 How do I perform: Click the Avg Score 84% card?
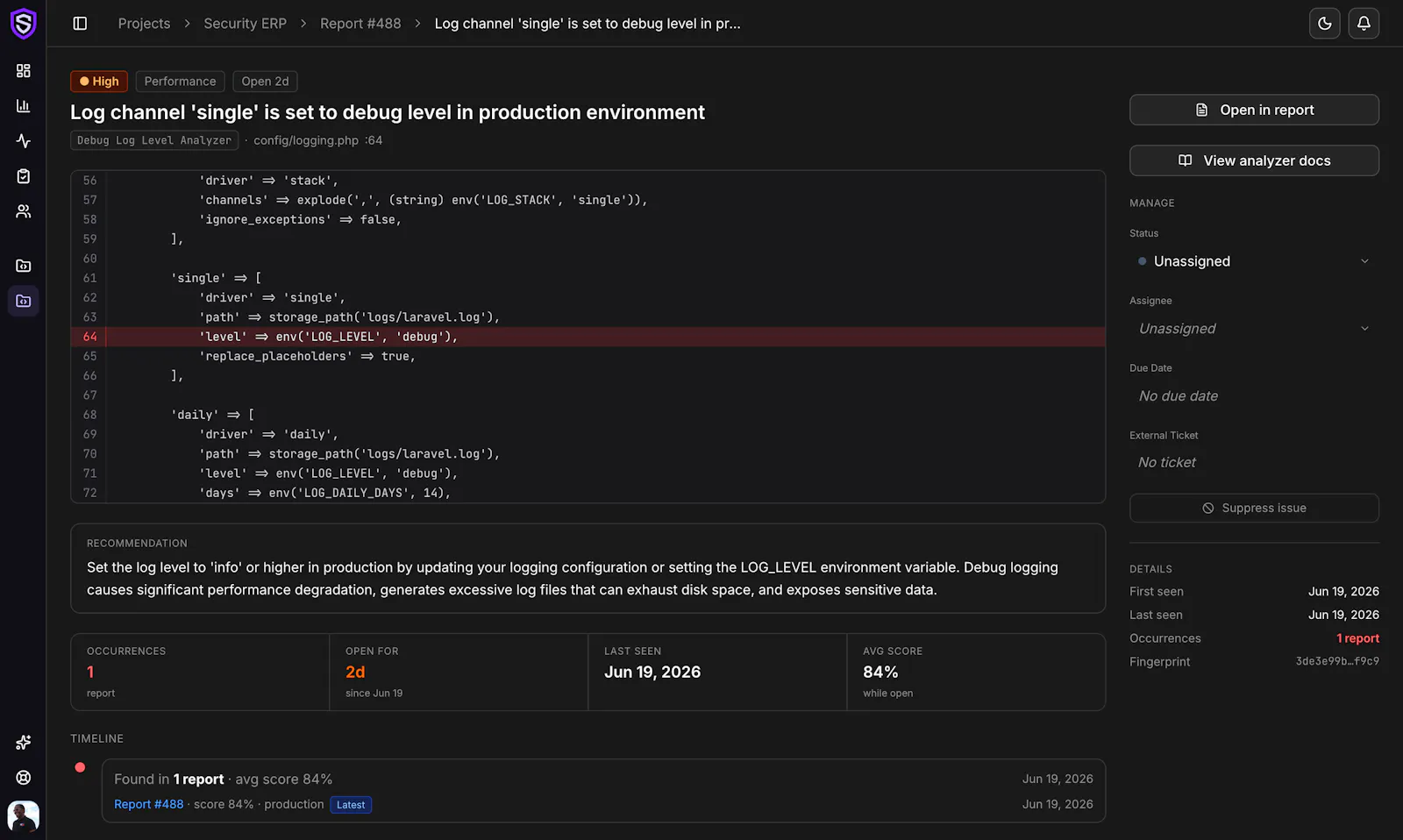pos(976,672)
